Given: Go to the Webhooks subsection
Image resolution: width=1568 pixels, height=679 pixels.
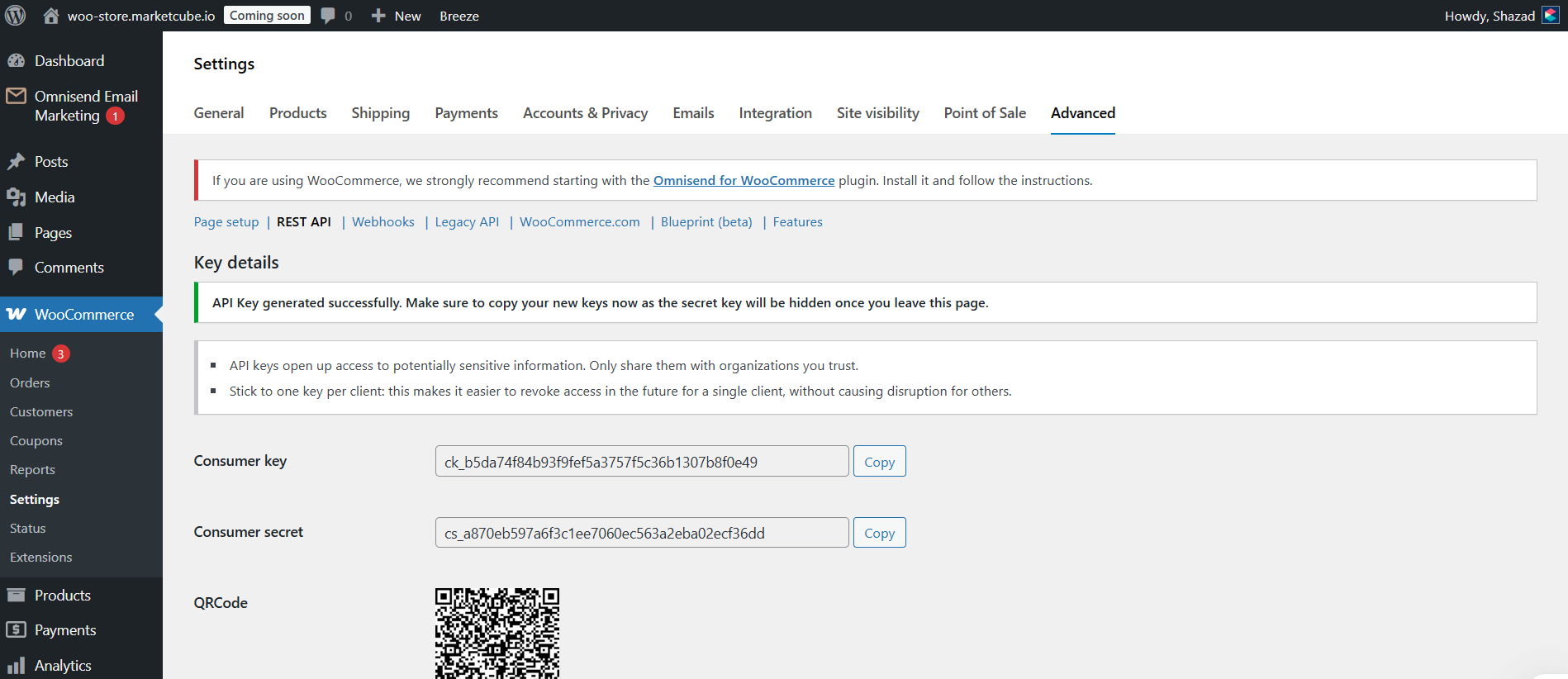Looking at the screenshot, I should point(383,222).
